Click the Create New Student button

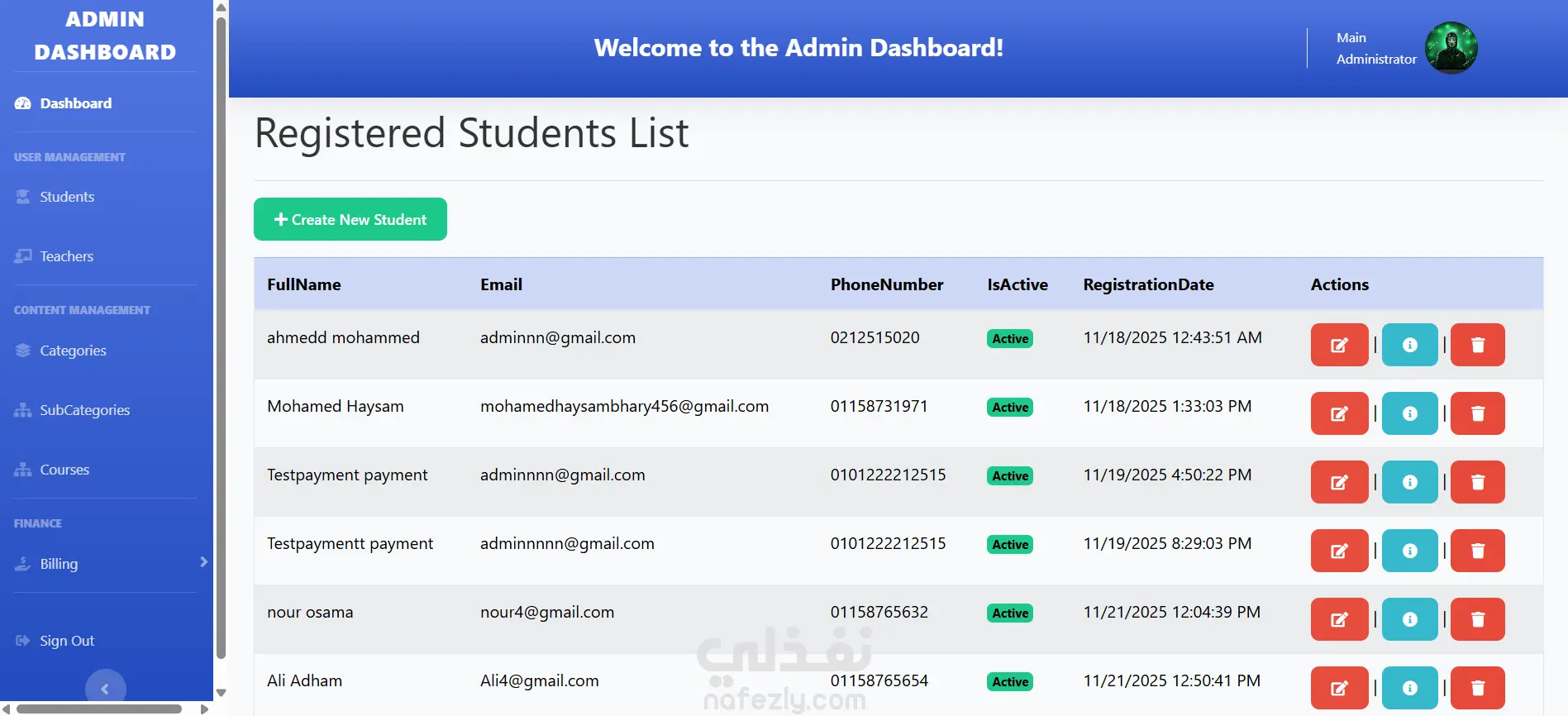pyautogui.click(x=350, y=219)
